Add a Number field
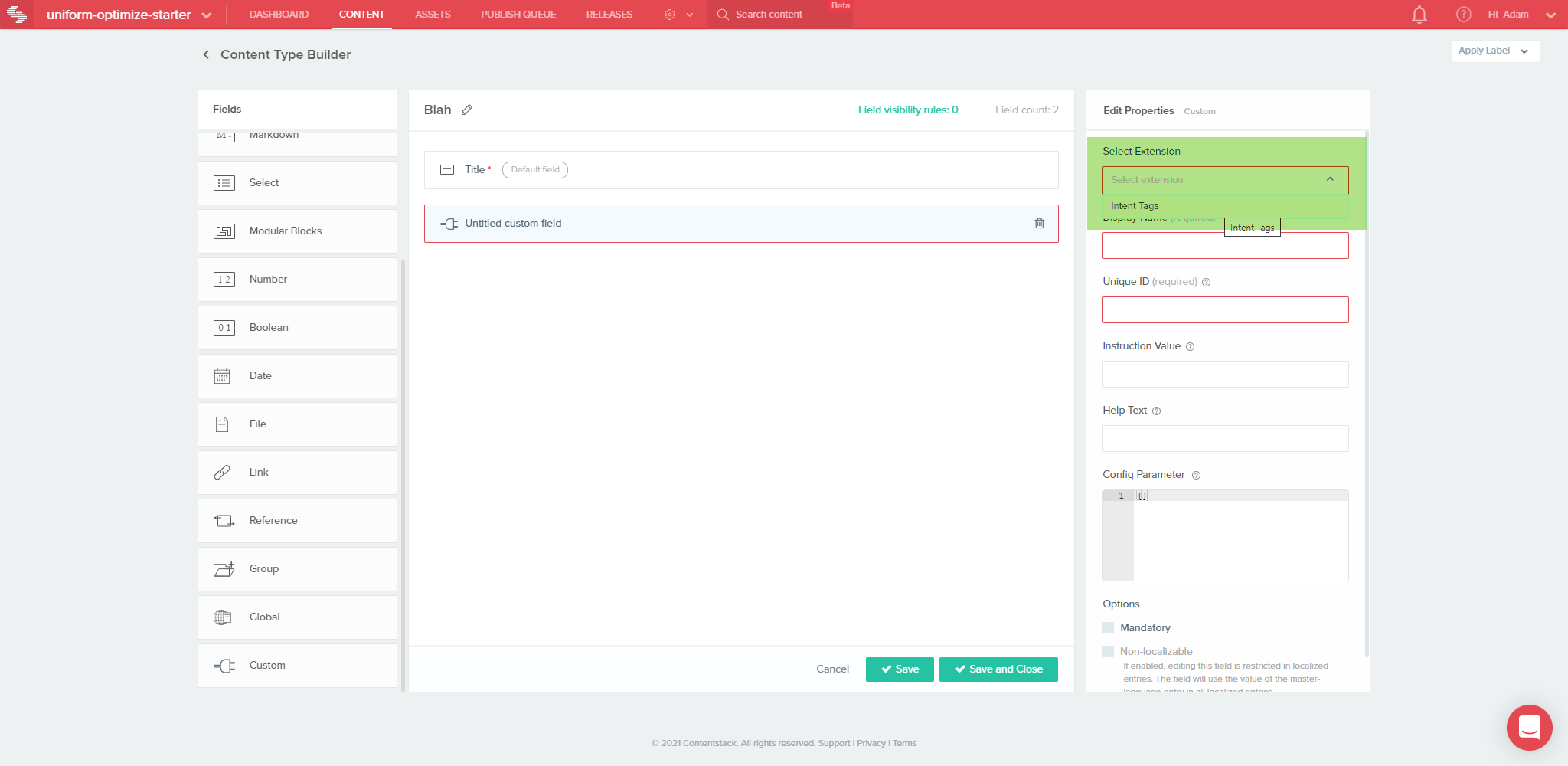 [297, 280]
